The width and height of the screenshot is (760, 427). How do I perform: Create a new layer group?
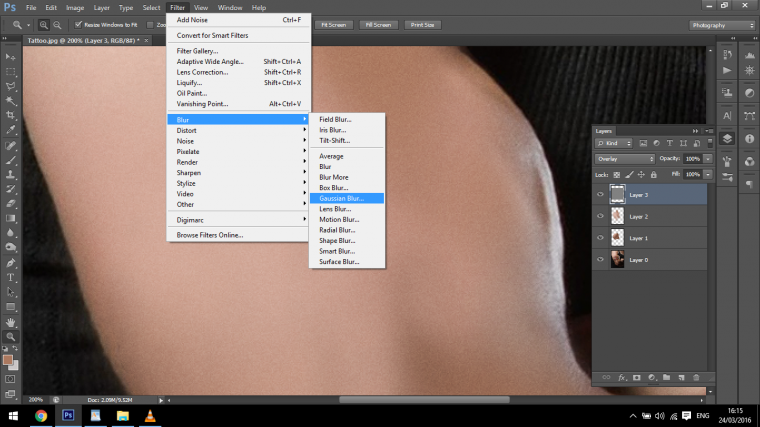click(666, 378)
